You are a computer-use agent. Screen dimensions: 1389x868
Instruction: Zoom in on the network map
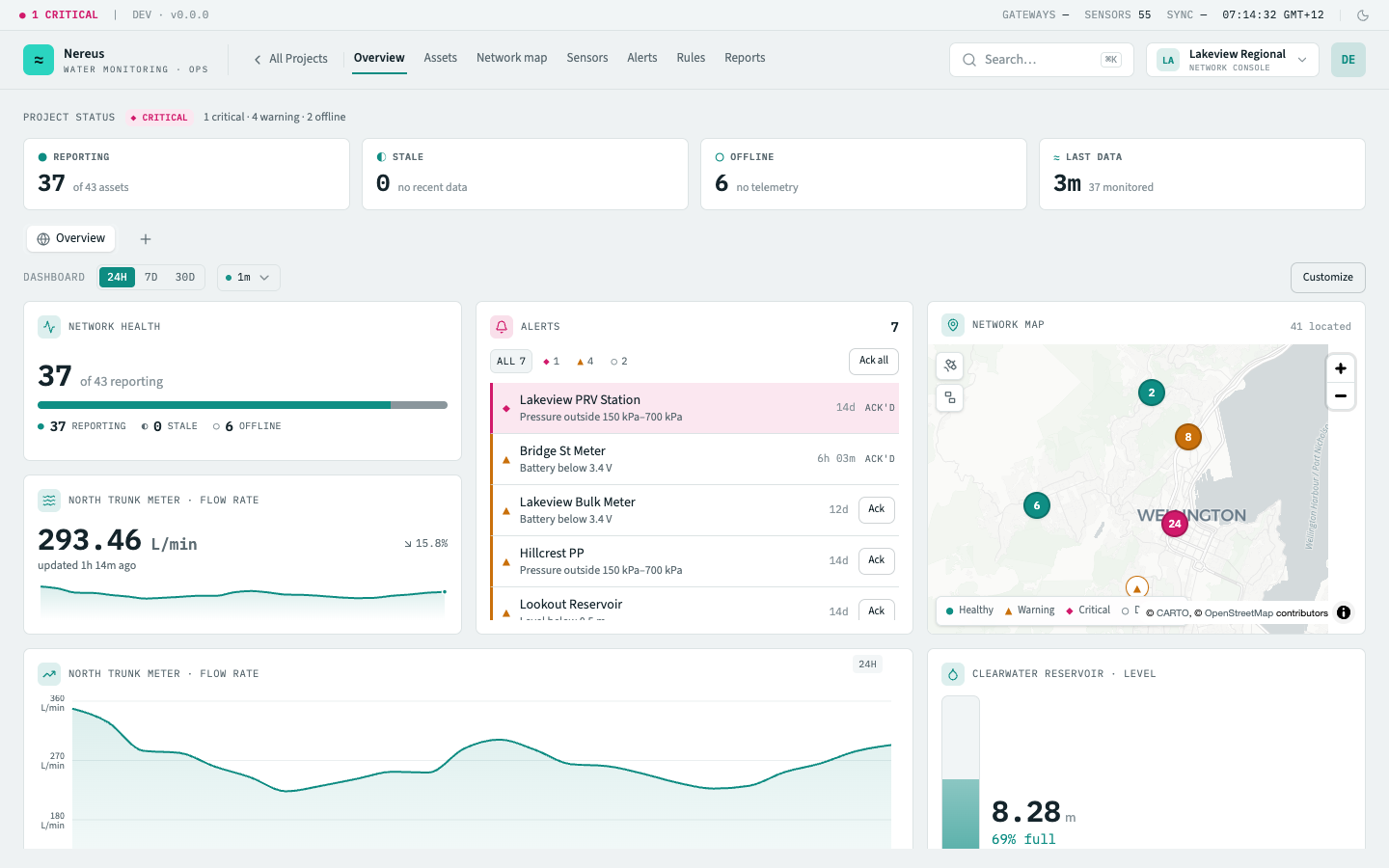click(x=1341, y=368)
